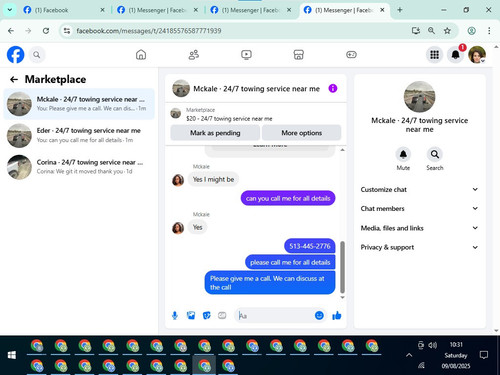500x375 pixels.
Task: Close the (1) Facebook tab
Action: pos(102,10)
